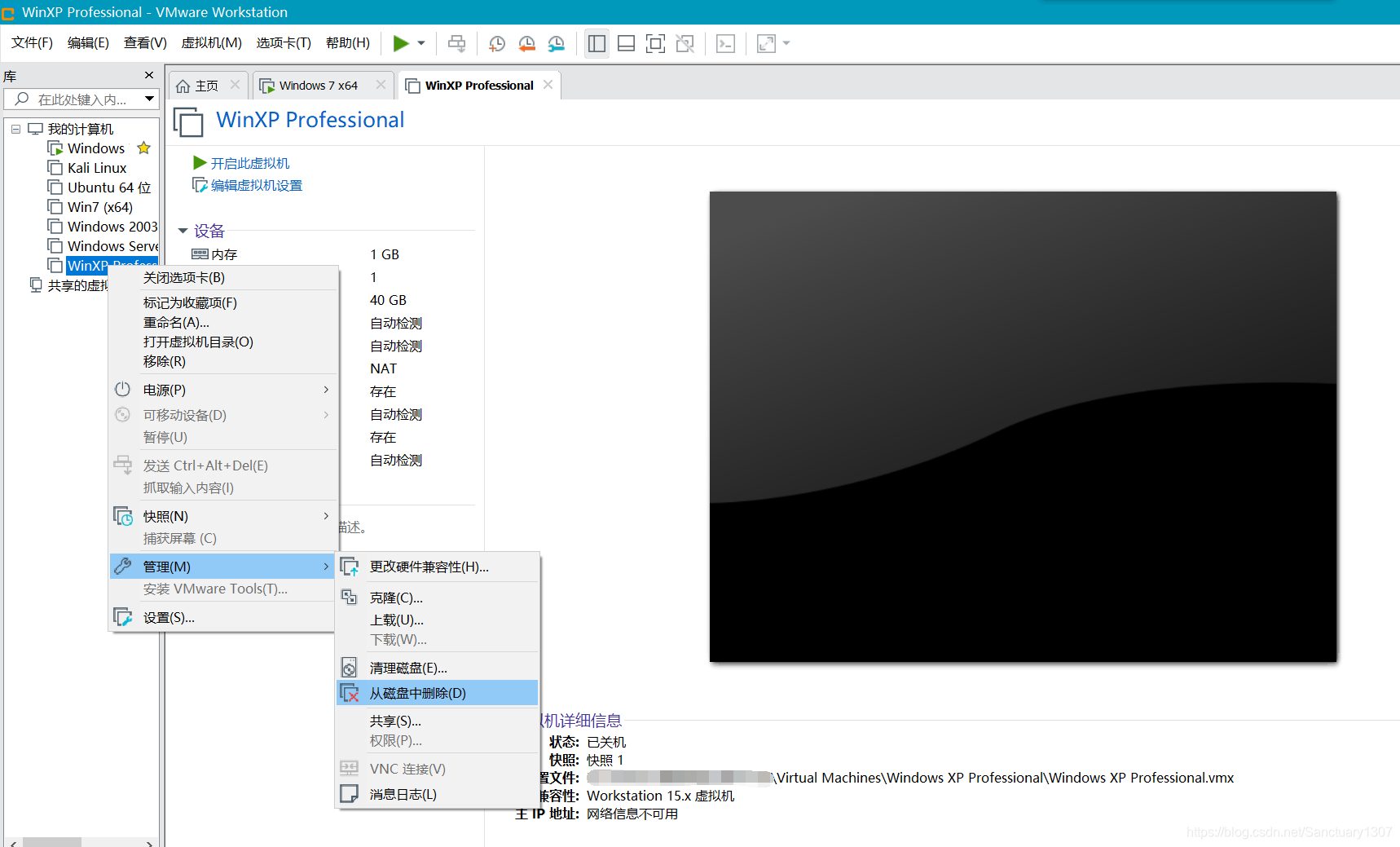Click the stretch guest display icon
1400x847 pixels.
coord(766,43)
